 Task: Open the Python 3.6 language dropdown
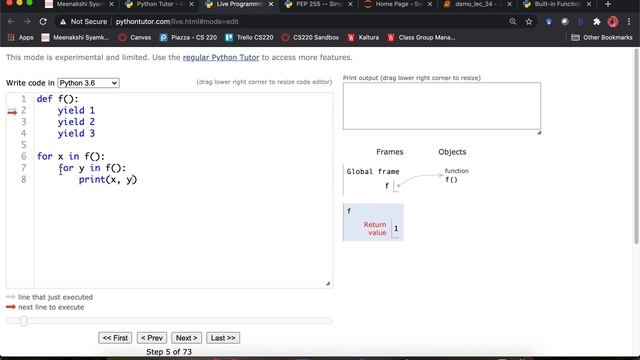coord(88,83)
